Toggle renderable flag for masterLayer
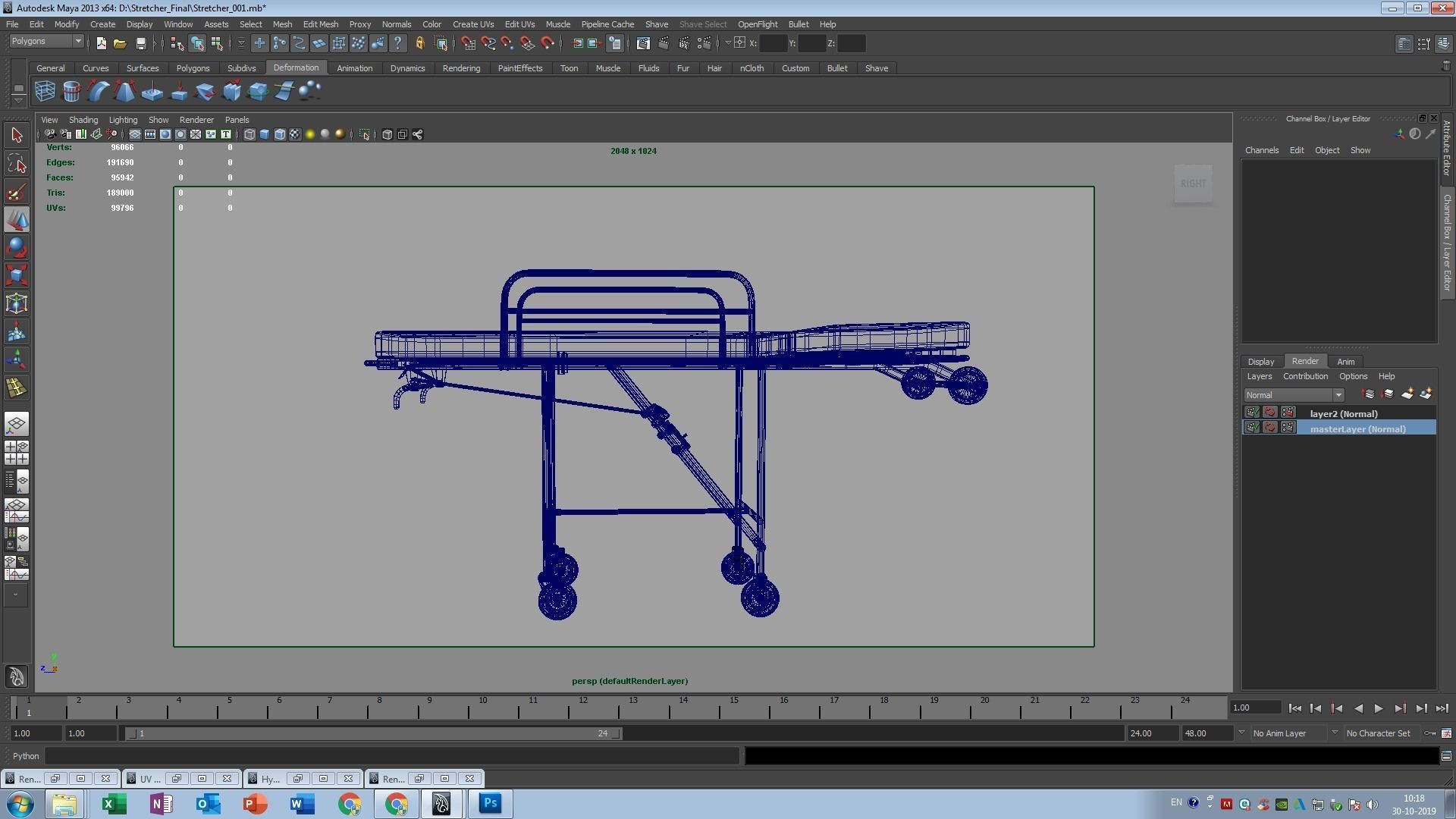 [1252, 428]
